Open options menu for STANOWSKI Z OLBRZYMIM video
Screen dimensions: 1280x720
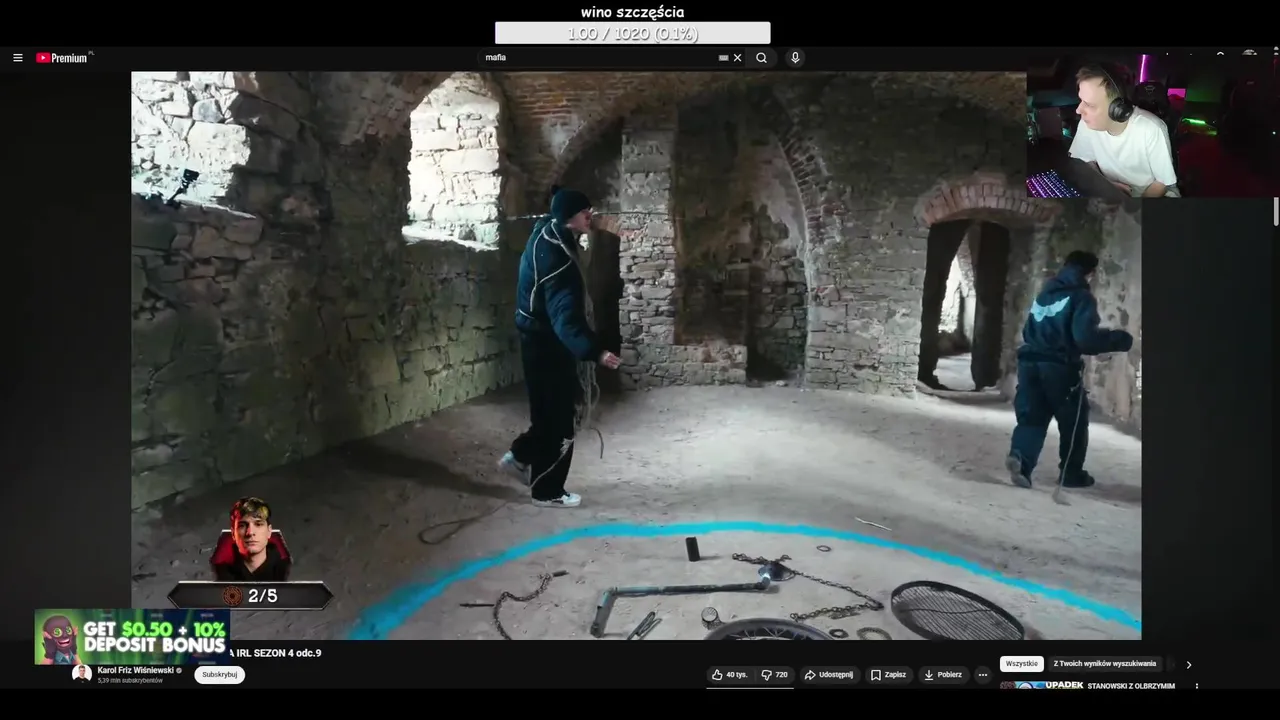click(x=1196, y=686)
